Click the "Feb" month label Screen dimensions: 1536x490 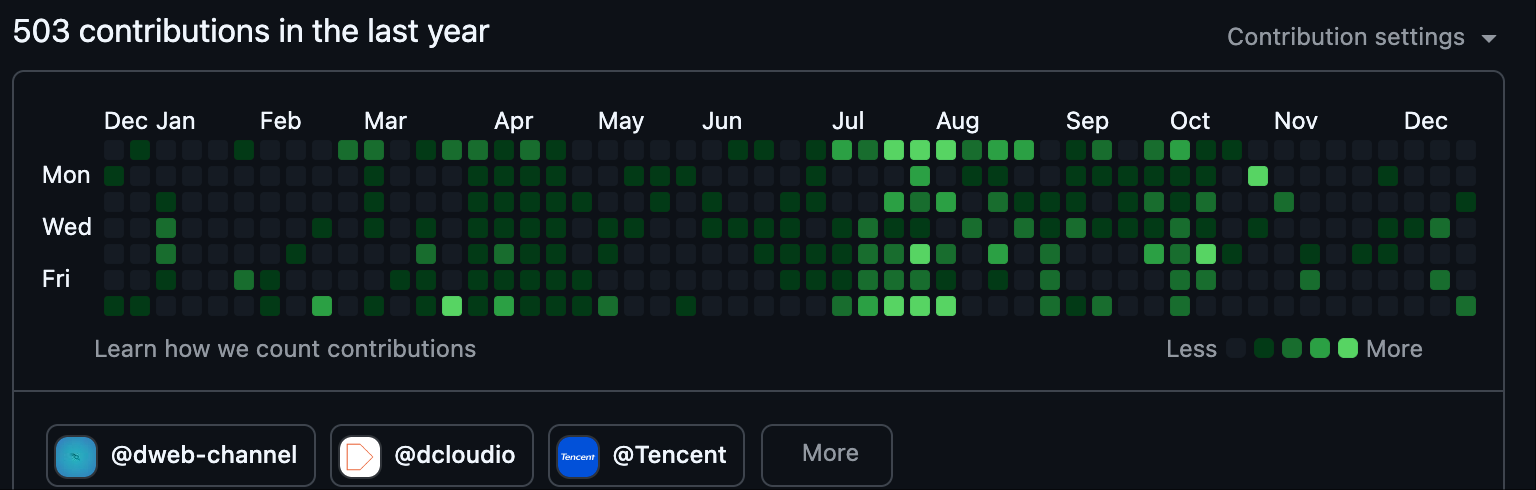(280, 122)
